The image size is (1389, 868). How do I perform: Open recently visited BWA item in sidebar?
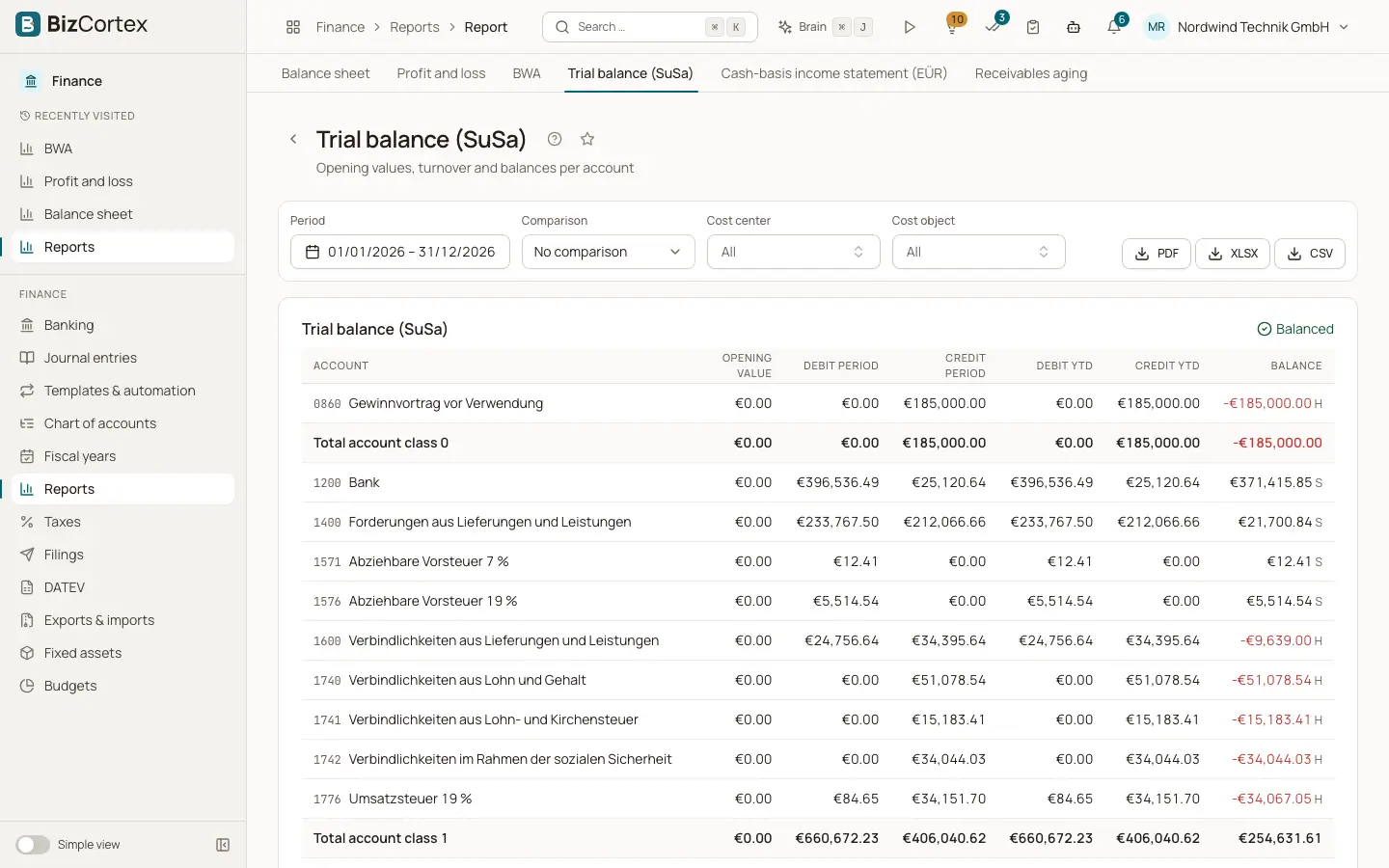(x=123, y=149)
